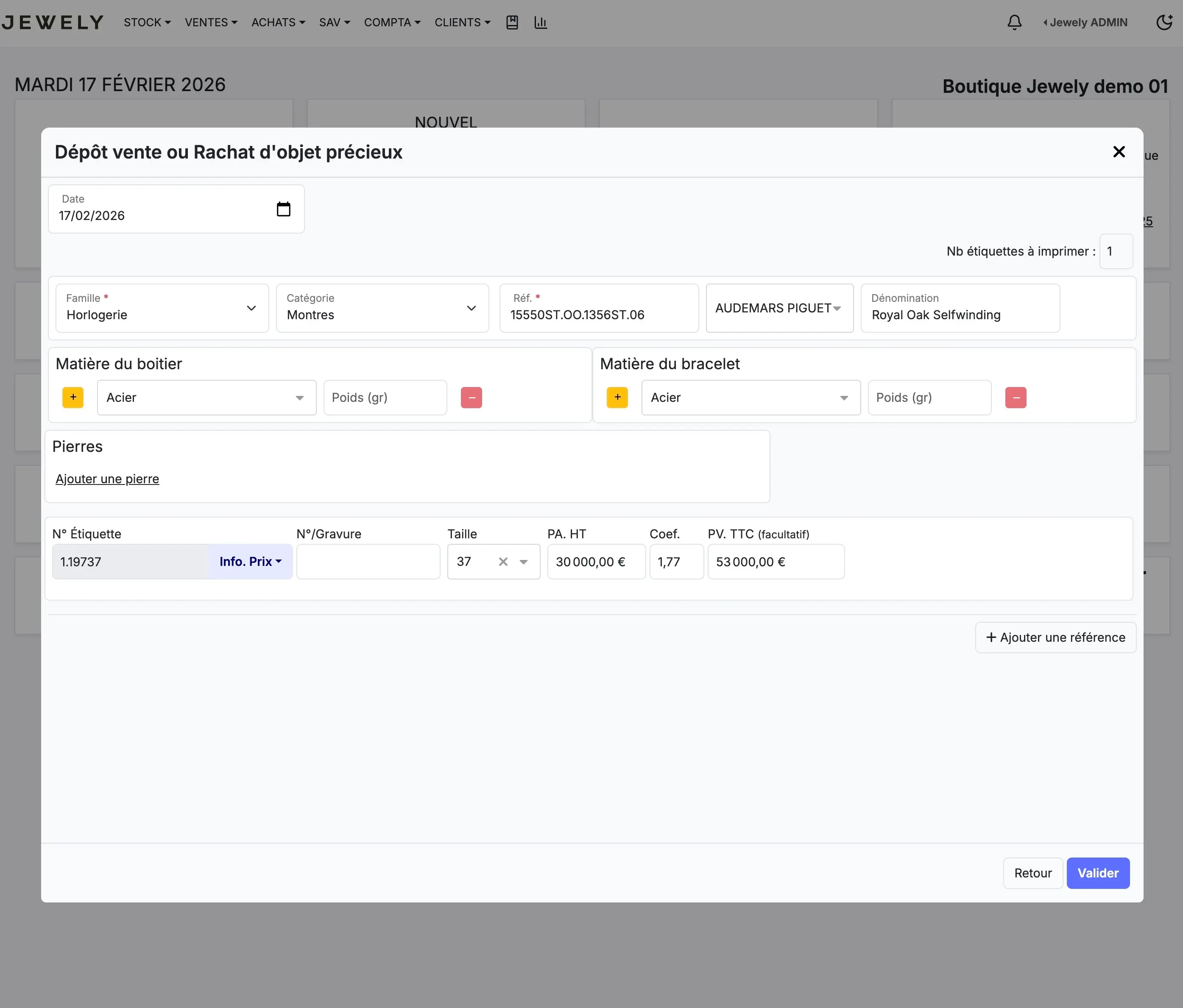The height and width of the screenshot is (1008, 1183).
Task: Open the Catégorie Montres dropdown
Action: pos(382,308)
